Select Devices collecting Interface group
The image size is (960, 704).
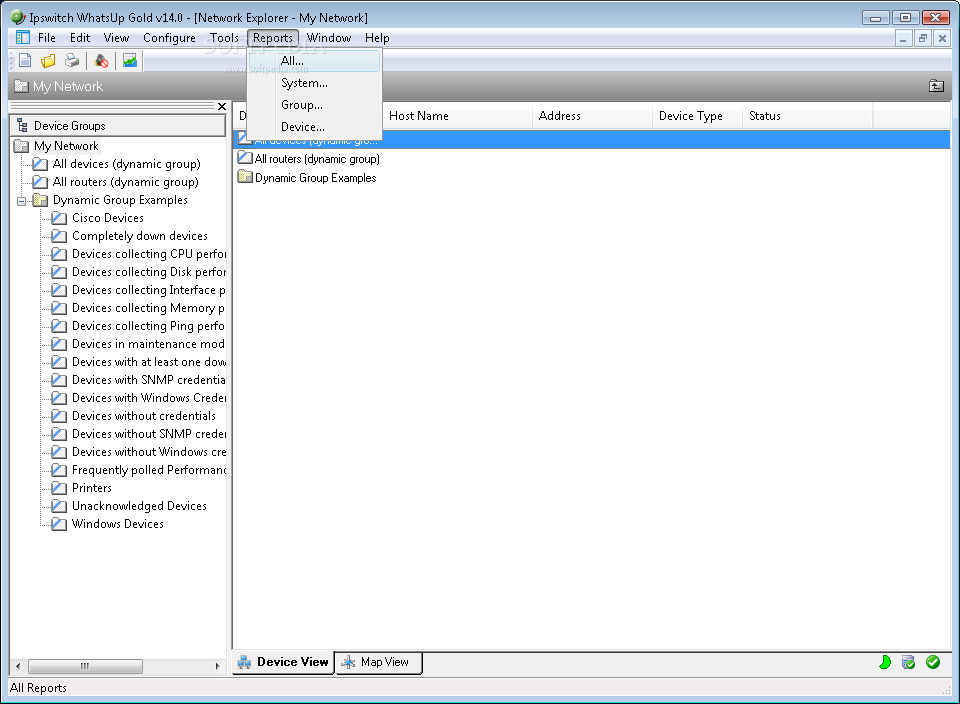pos(149,290)
